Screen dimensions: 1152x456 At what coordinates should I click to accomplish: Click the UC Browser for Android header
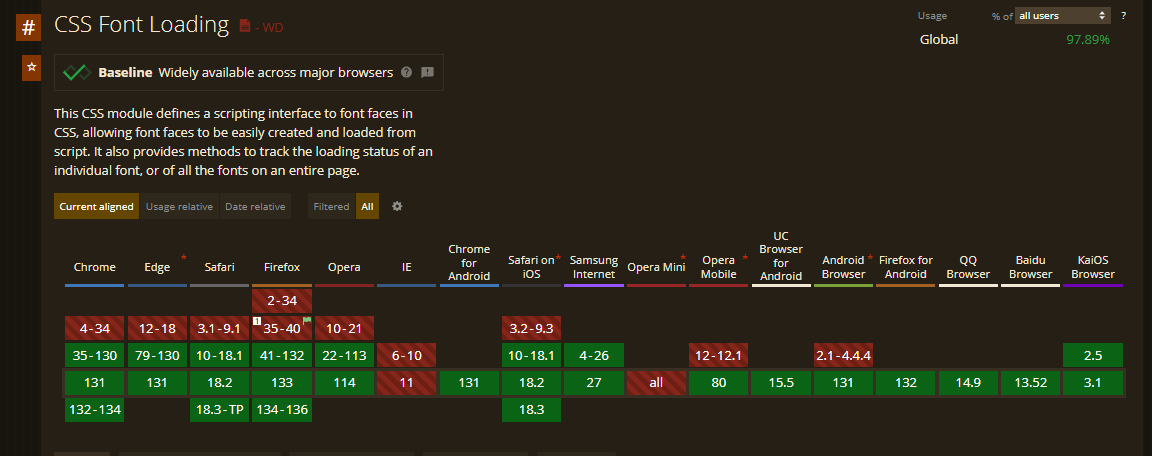point(781,256)
